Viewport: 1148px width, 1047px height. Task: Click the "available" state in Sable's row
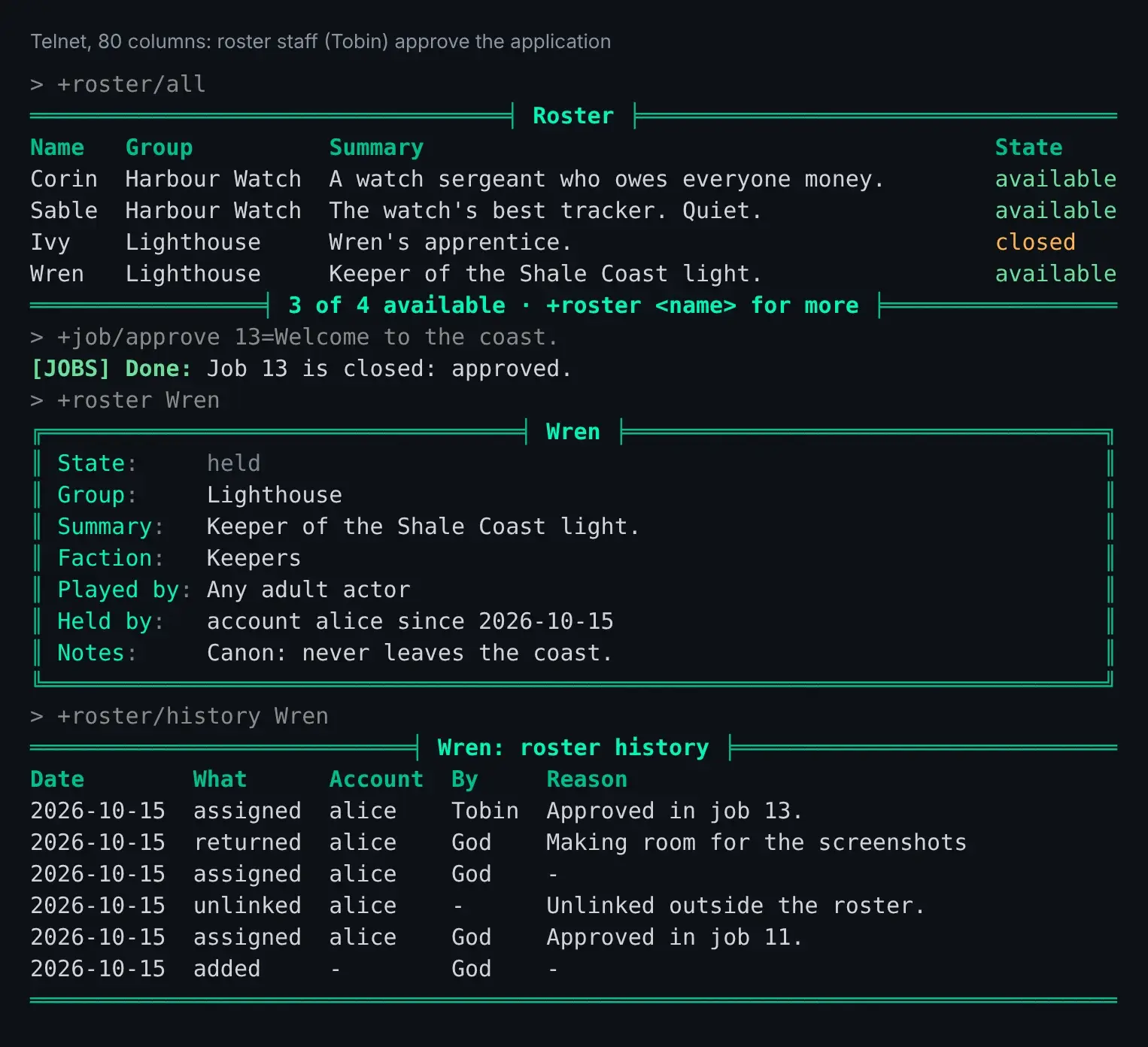pyautogui.click(x=1055, y=211)
